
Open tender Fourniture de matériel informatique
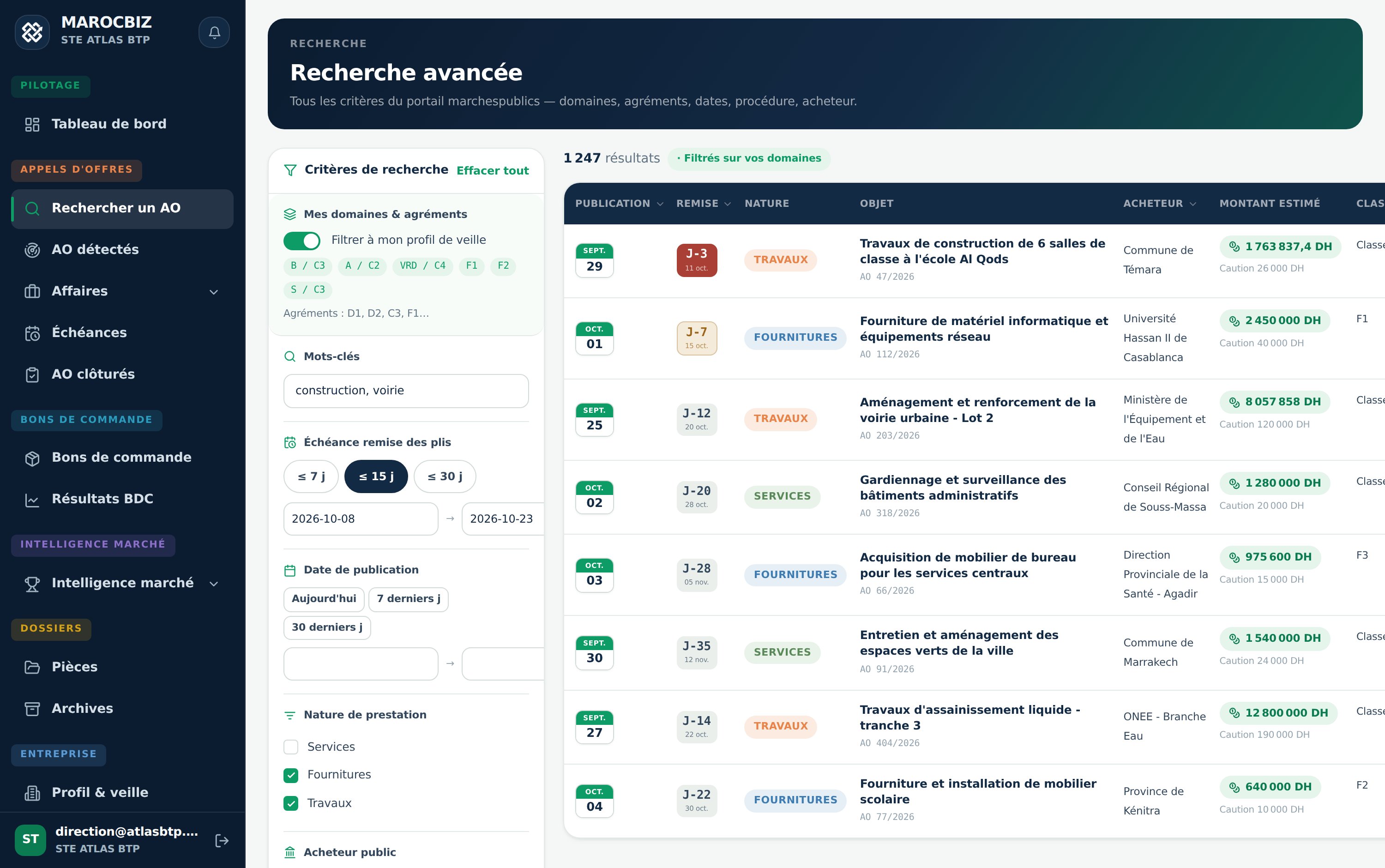984,329
